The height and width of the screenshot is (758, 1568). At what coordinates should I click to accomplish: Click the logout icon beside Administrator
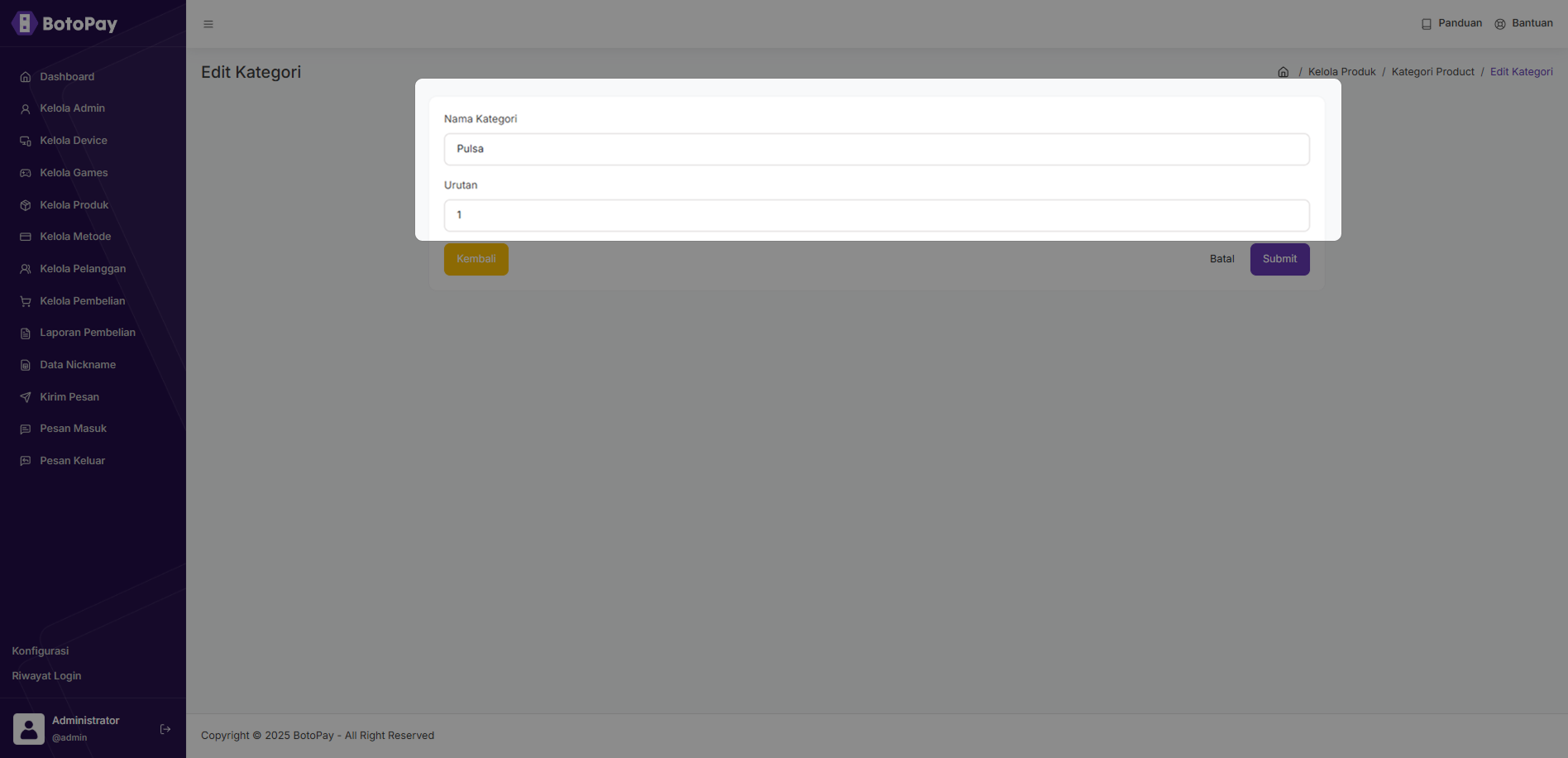point(165,729)
